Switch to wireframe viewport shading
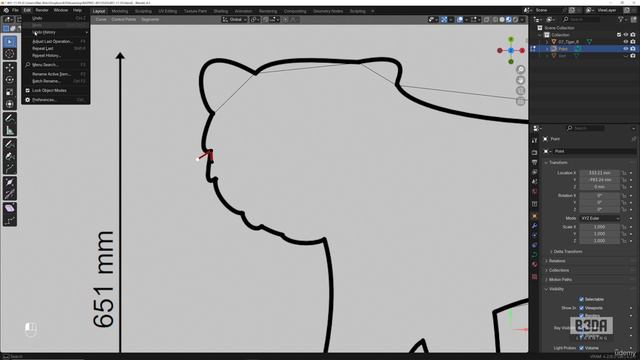The width and height of the screenshot is (640, 360). point(495,20)
